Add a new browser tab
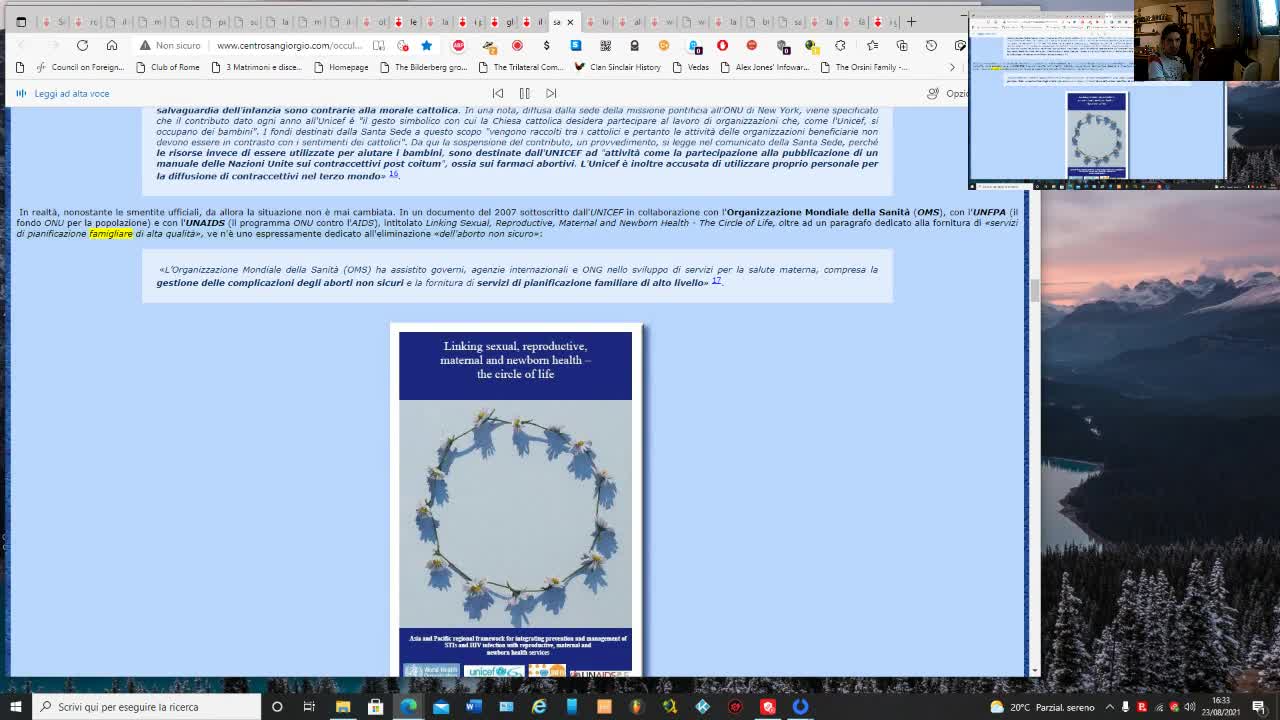 pos(911,21)
